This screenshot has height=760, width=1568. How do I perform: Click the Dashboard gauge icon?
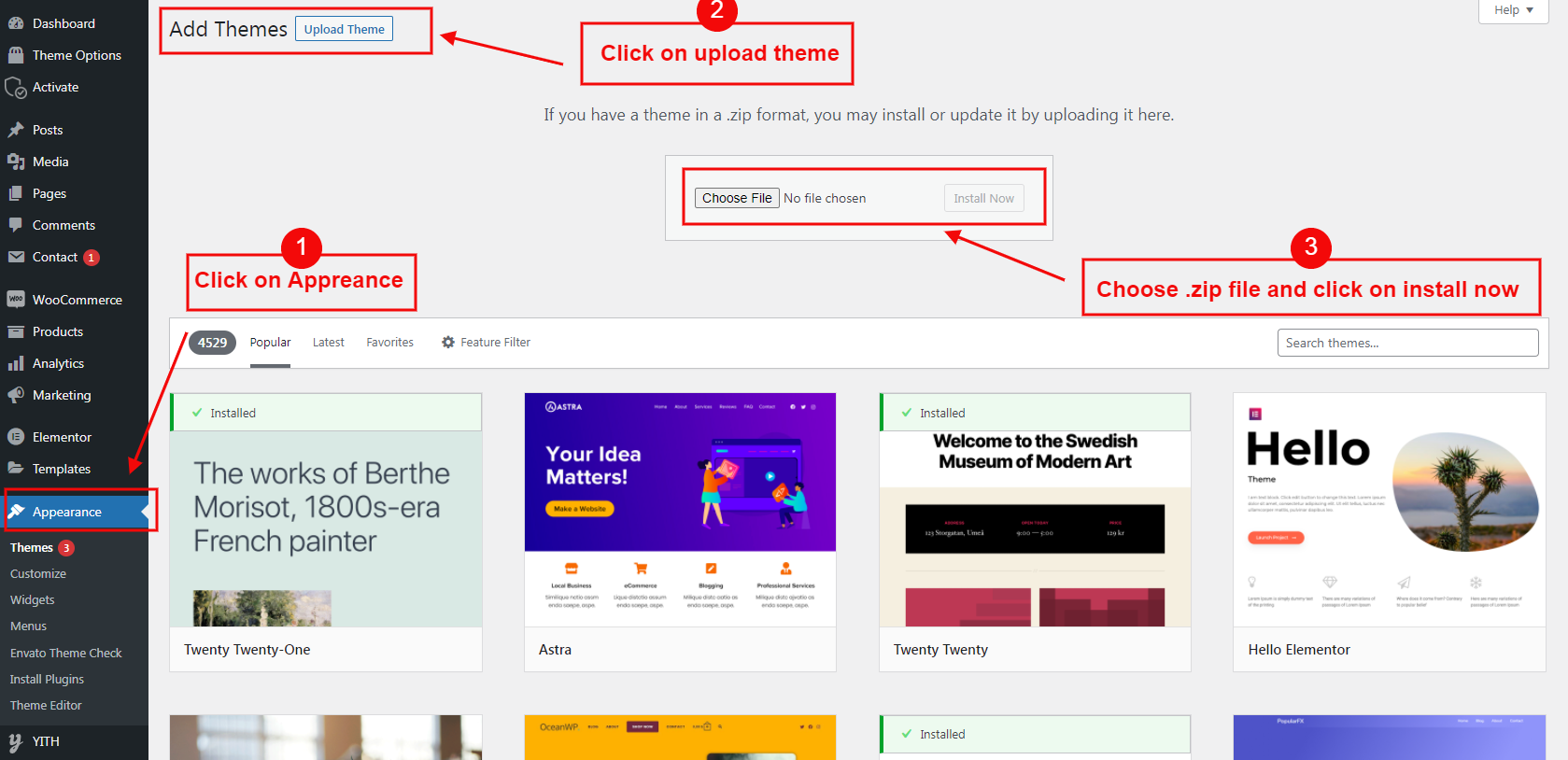click(16, 23)
